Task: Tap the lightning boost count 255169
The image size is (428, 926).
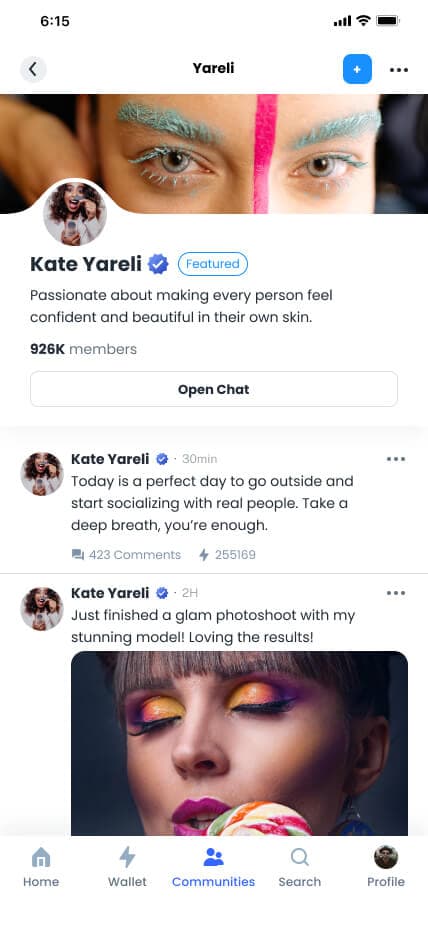Action: 227,555
